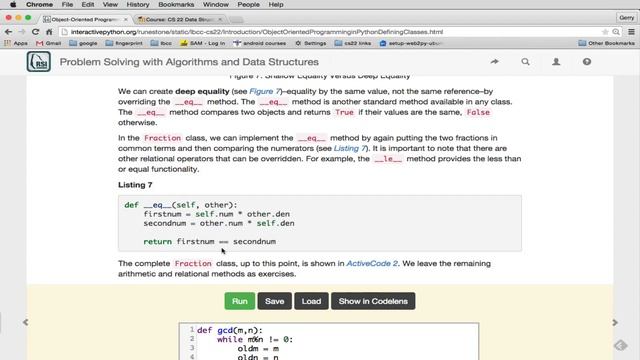The width and height of the screenshot is (640, 360).
Task: Open Chrome hamburger menu
Action: [x=631, y=32]
